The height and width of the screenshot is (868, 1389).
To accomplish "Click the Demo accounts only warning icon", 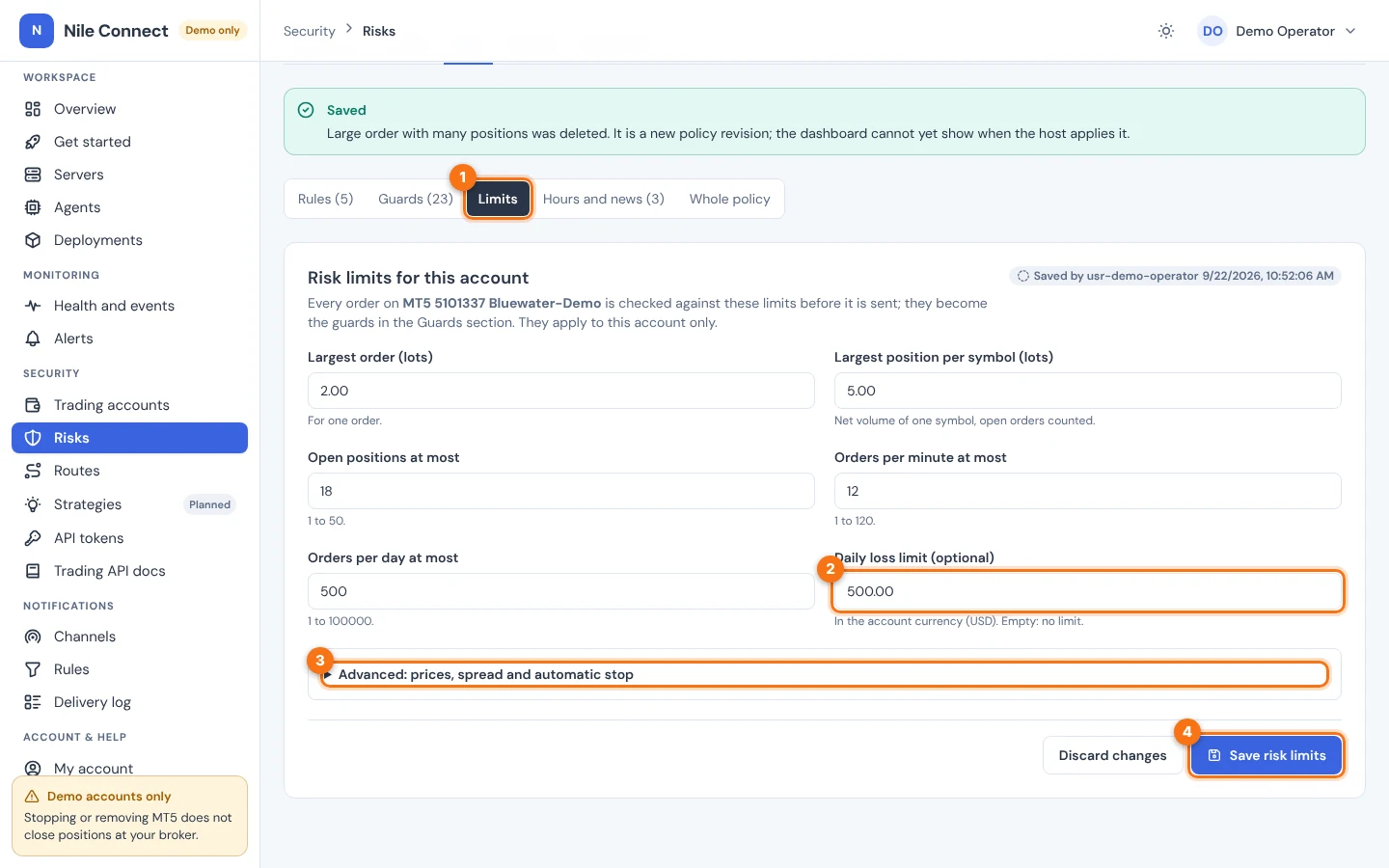I will click(32, 797).
